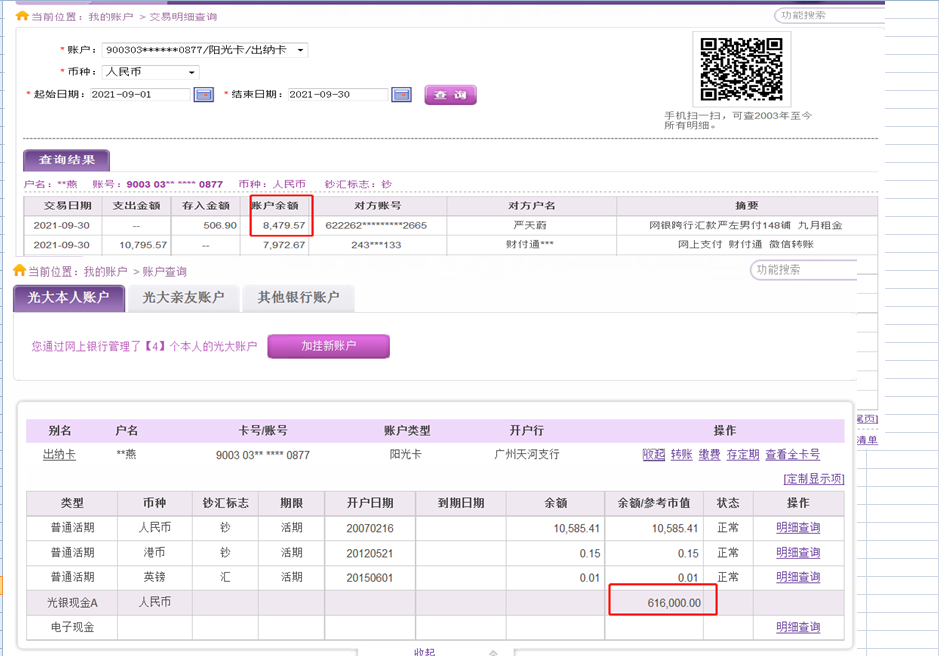Click the 起始日期 field showing 2021-09-01
This screenshot has height=656, width=939.
point(140,95)
